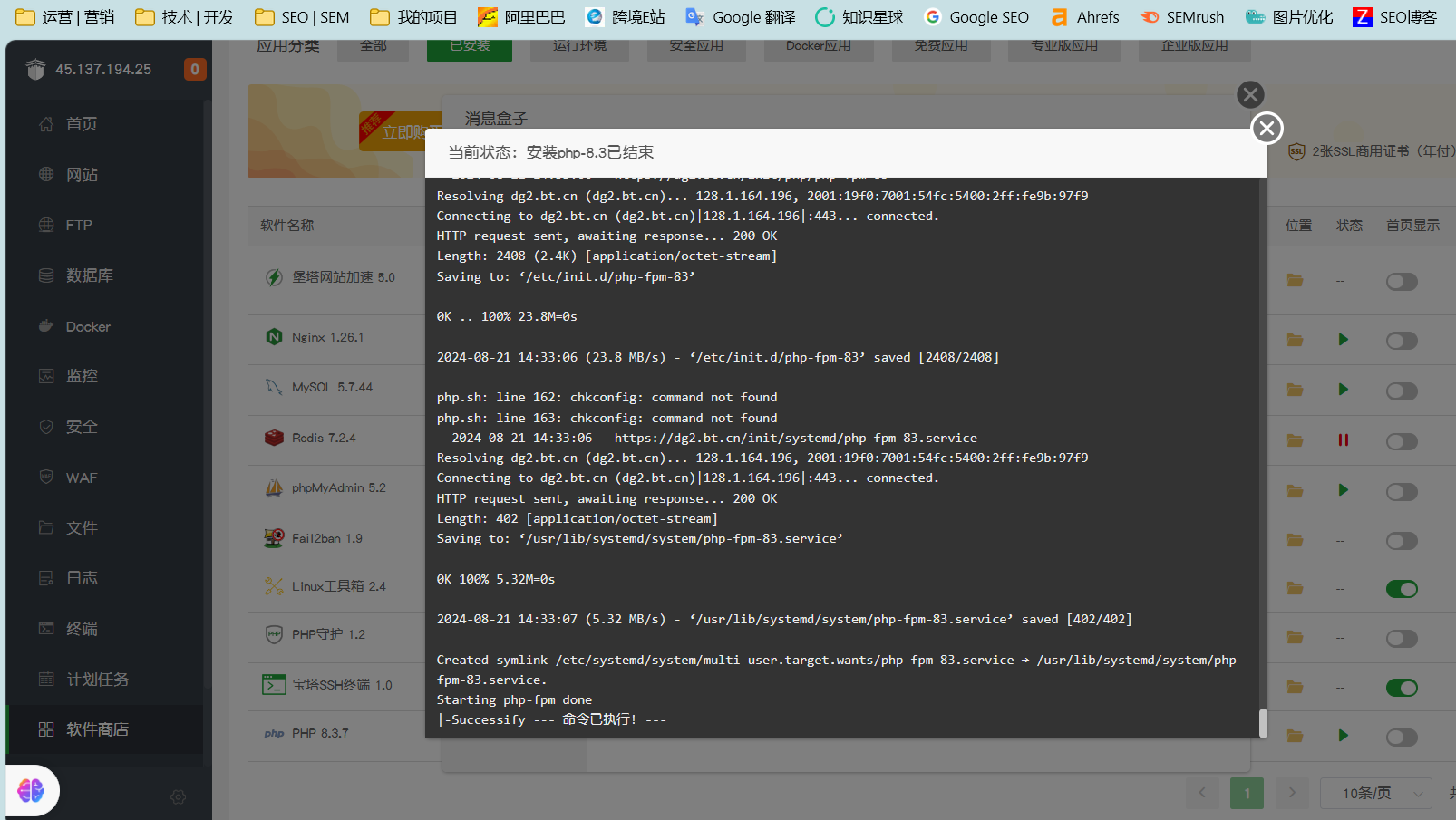Open the 技术 | 开发 bookmarks folder

184,17
